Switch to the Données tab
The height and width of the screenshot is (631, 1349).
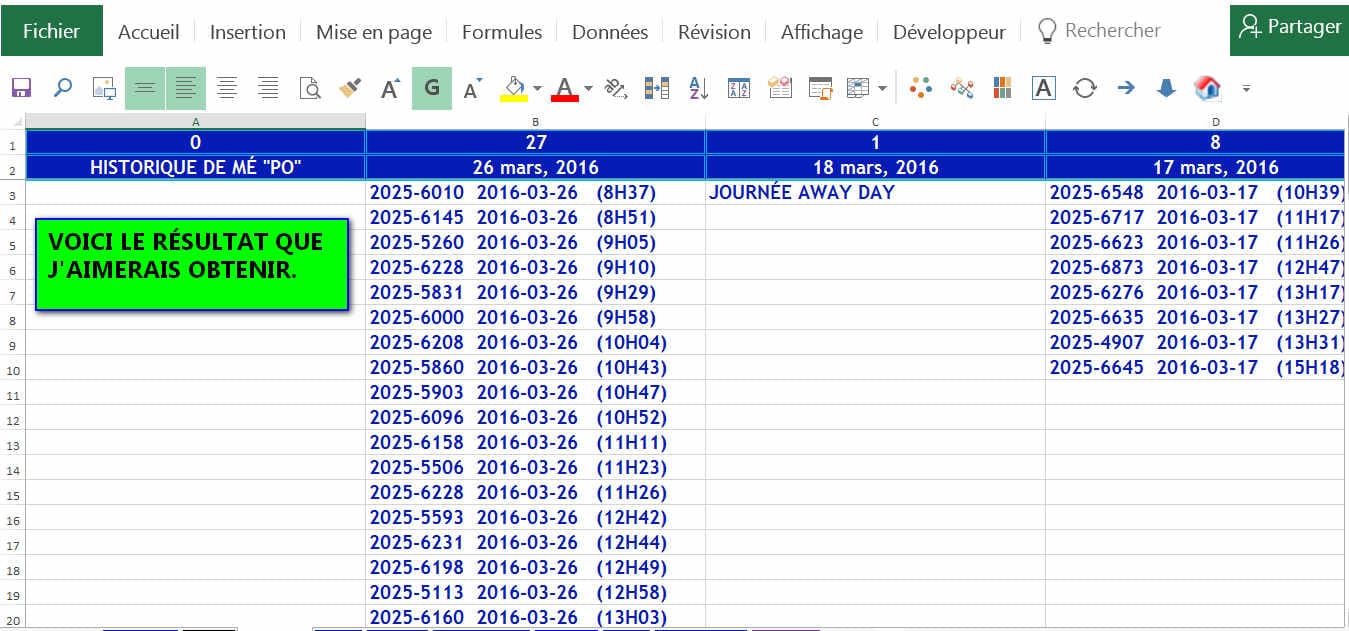click(609, 32)
